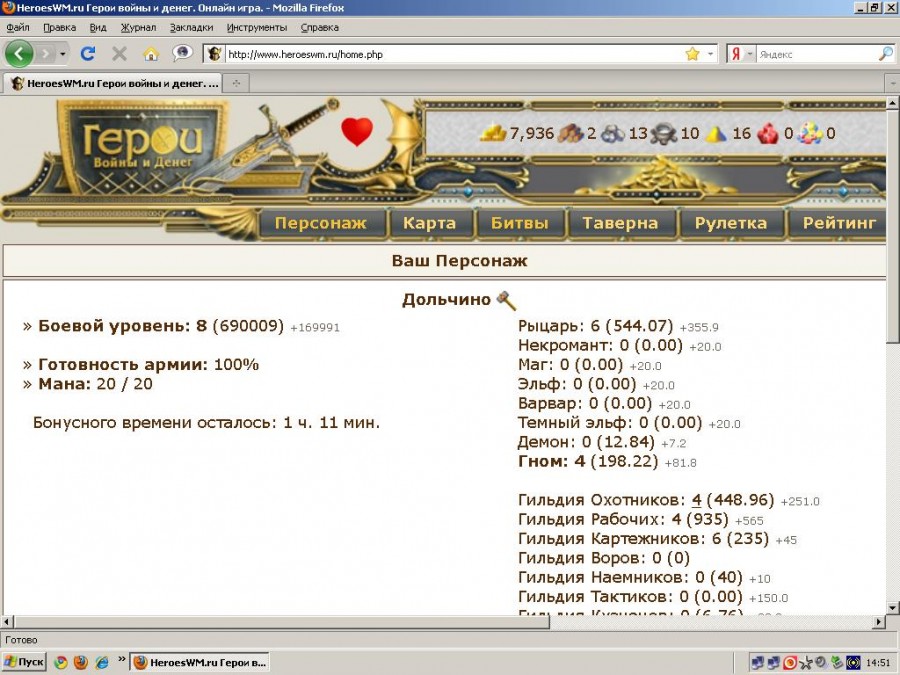
Task: Open the Закладки menu
Action: pos(191,28)
